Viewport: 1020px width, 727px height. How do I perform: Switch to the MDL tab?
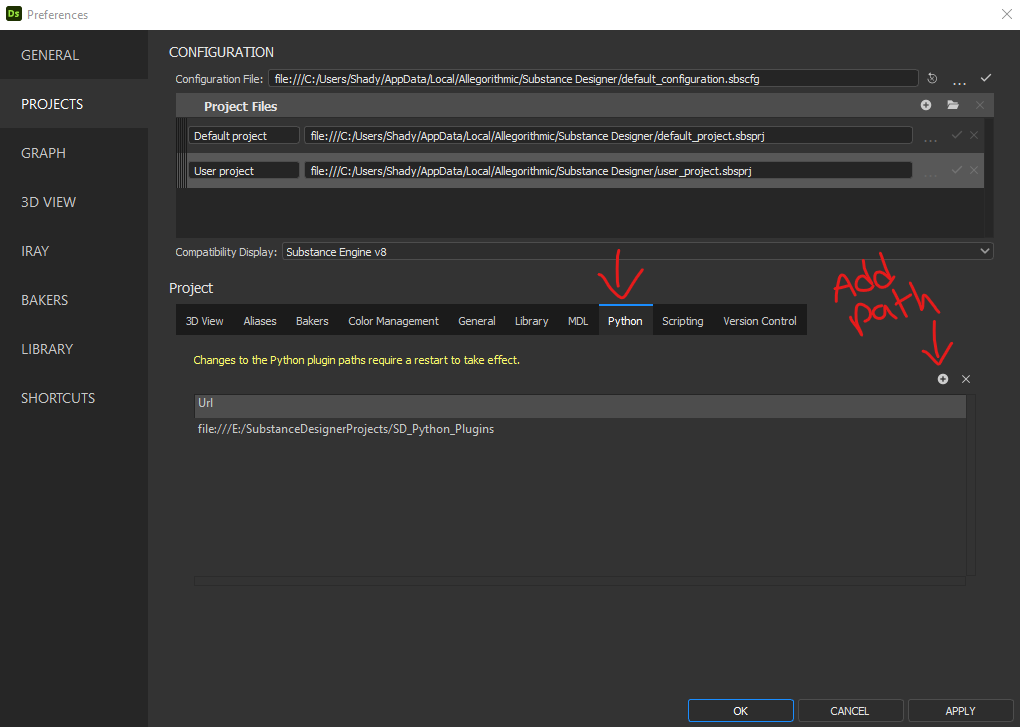(x=578, y=321)
